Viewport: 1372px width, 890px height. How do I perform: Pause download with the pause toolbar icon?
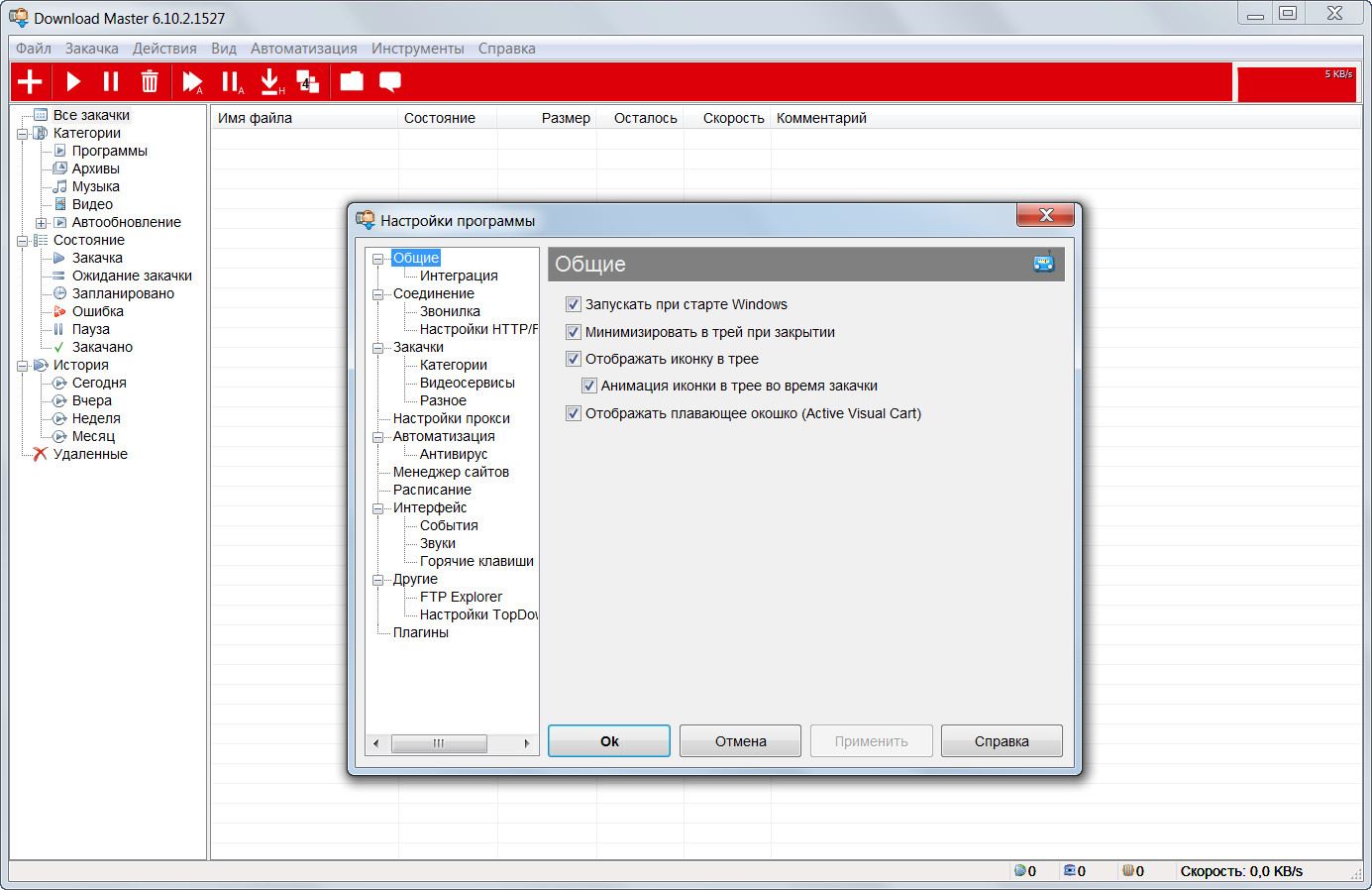click(111, 81)
